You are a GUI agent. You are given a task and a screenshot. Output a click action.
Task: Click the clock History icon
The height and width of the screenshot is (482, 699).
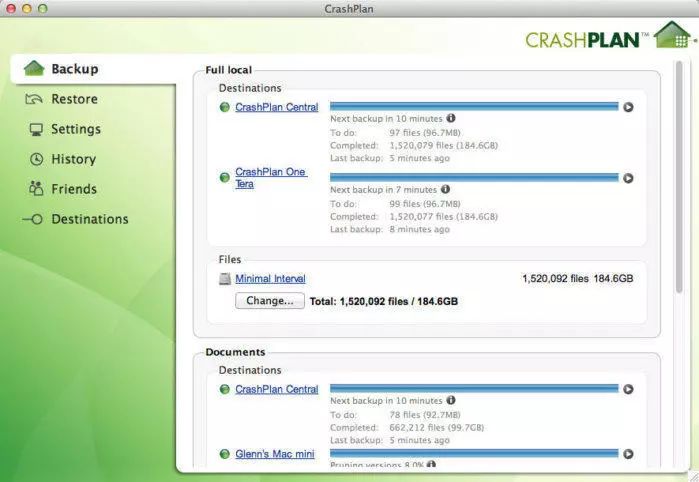tap(37, 159)
